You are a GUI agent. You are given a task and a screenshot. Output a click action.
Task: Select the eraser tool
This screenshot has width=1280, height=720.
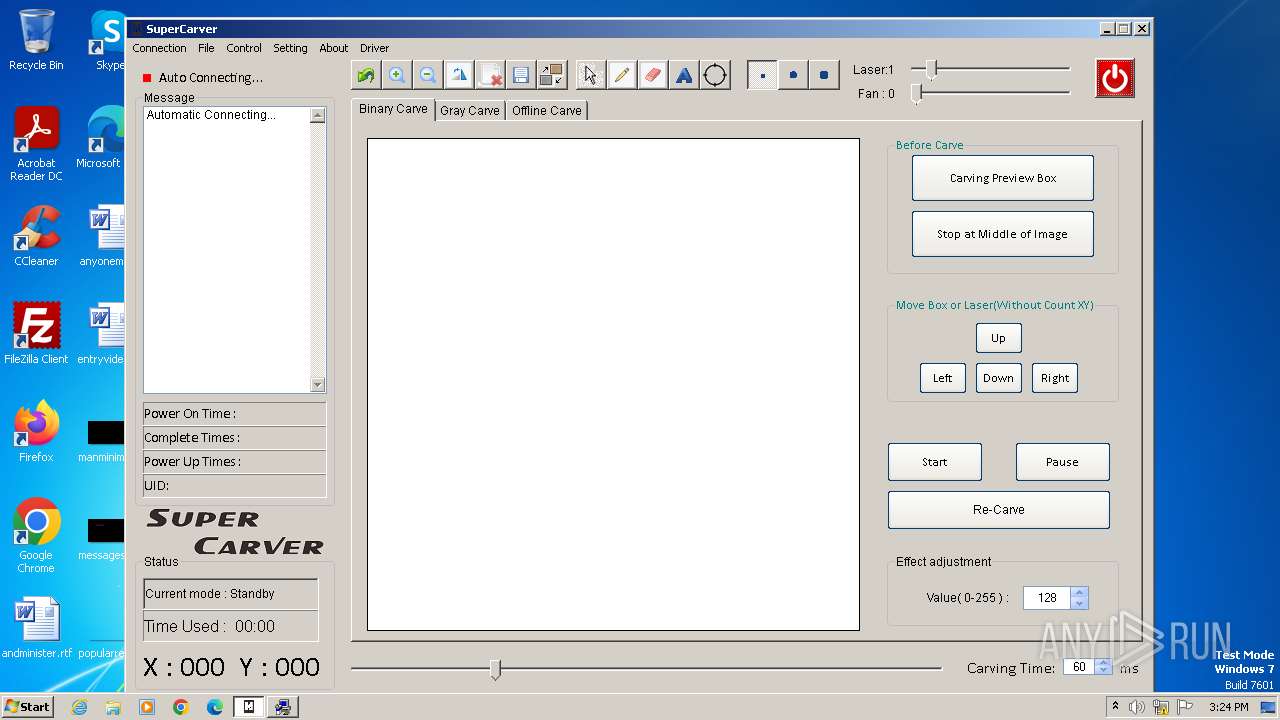point(653,75)
